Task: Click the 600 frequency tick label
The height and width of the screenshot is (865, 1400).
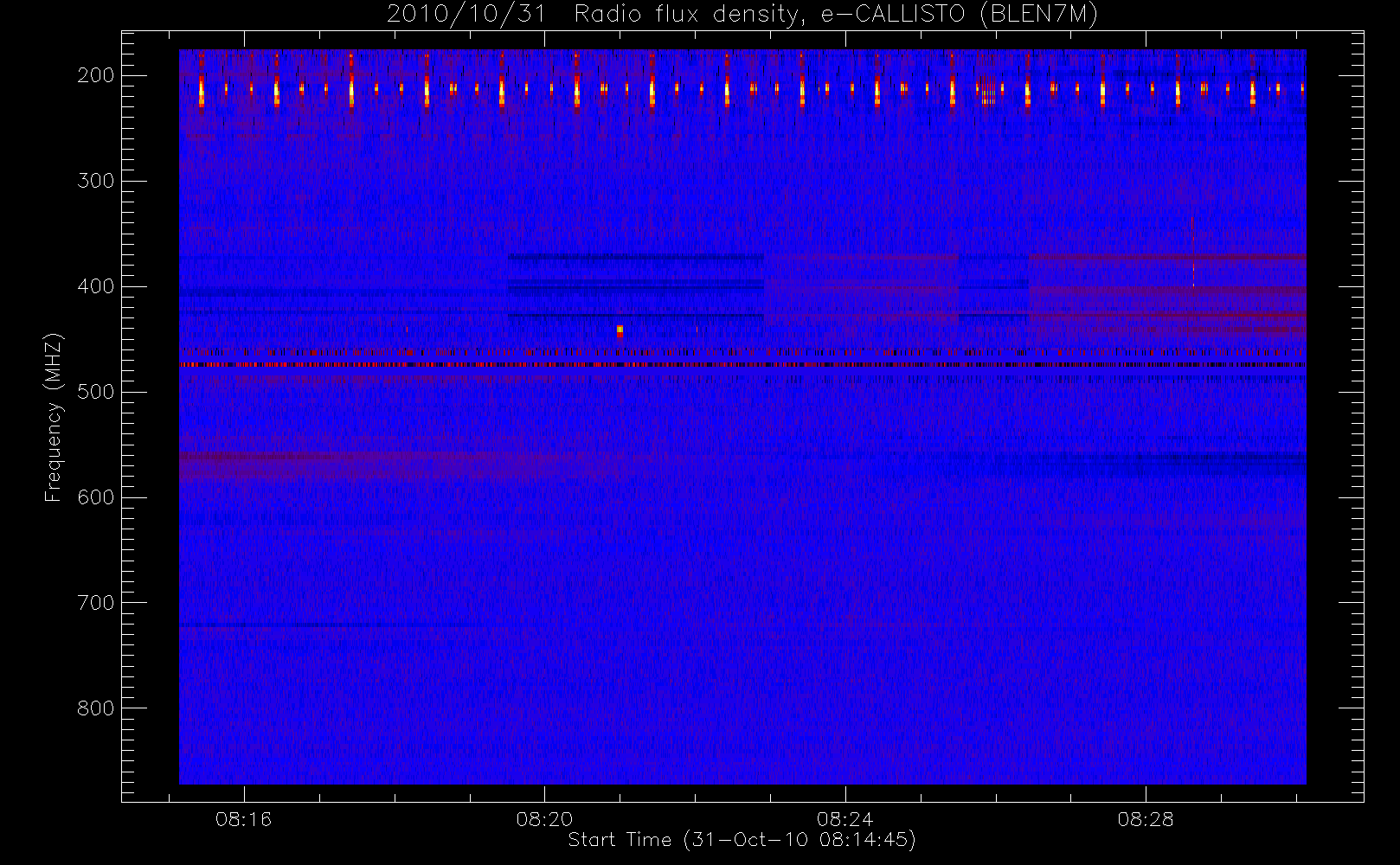Action: [x=95, y=497]
